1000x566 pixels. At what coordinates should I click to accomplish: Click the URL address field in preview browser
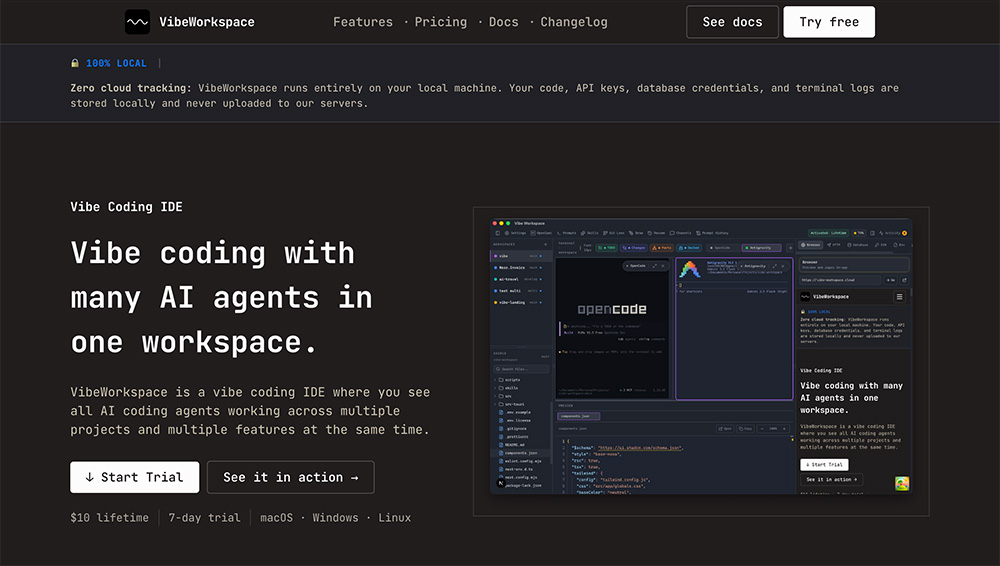[x=841, y=280]
